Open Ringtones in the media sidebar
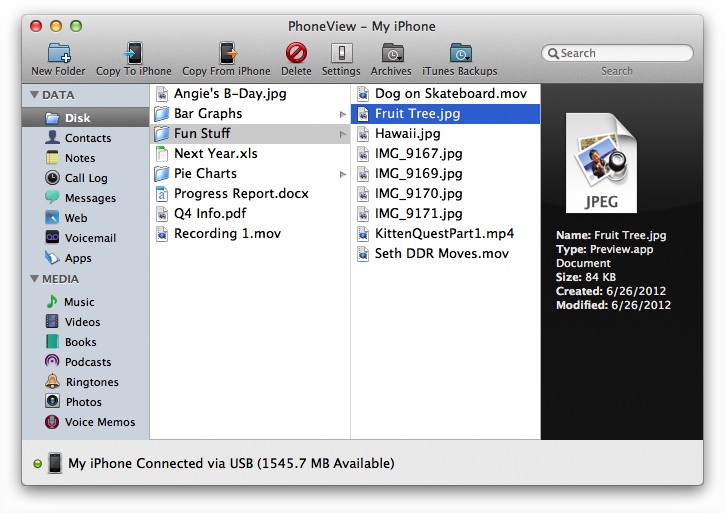 click(91, 382)
